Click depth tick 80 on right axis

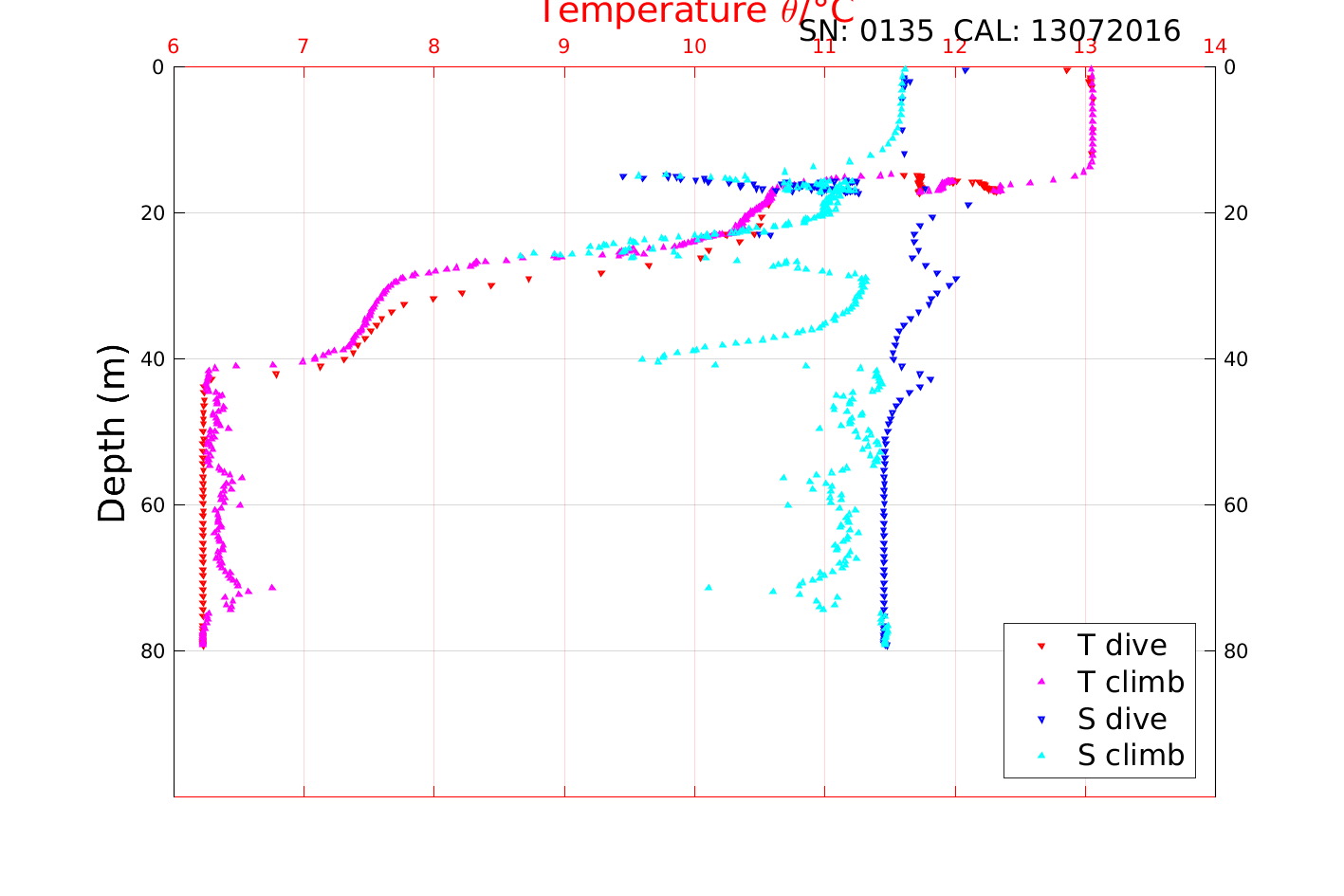1236,651
